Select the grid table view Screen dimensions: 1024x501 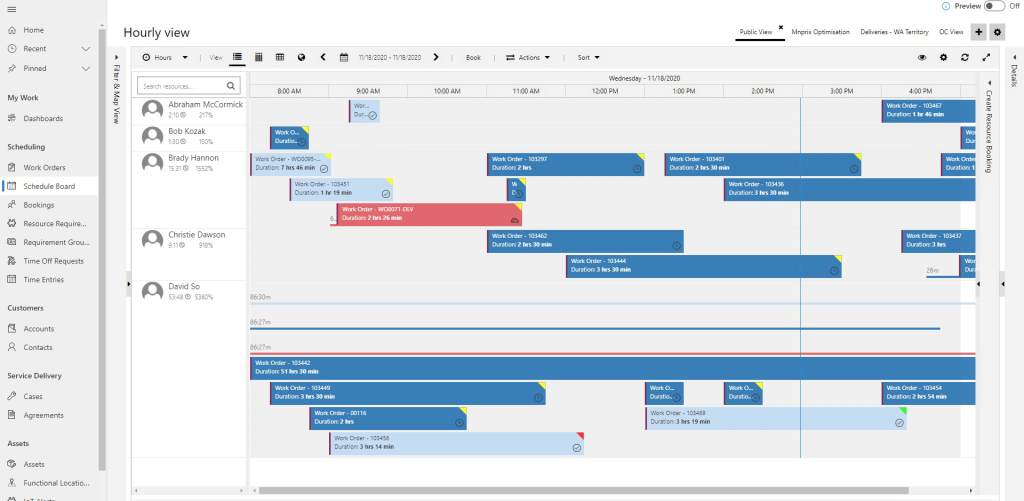click(280, 57)
